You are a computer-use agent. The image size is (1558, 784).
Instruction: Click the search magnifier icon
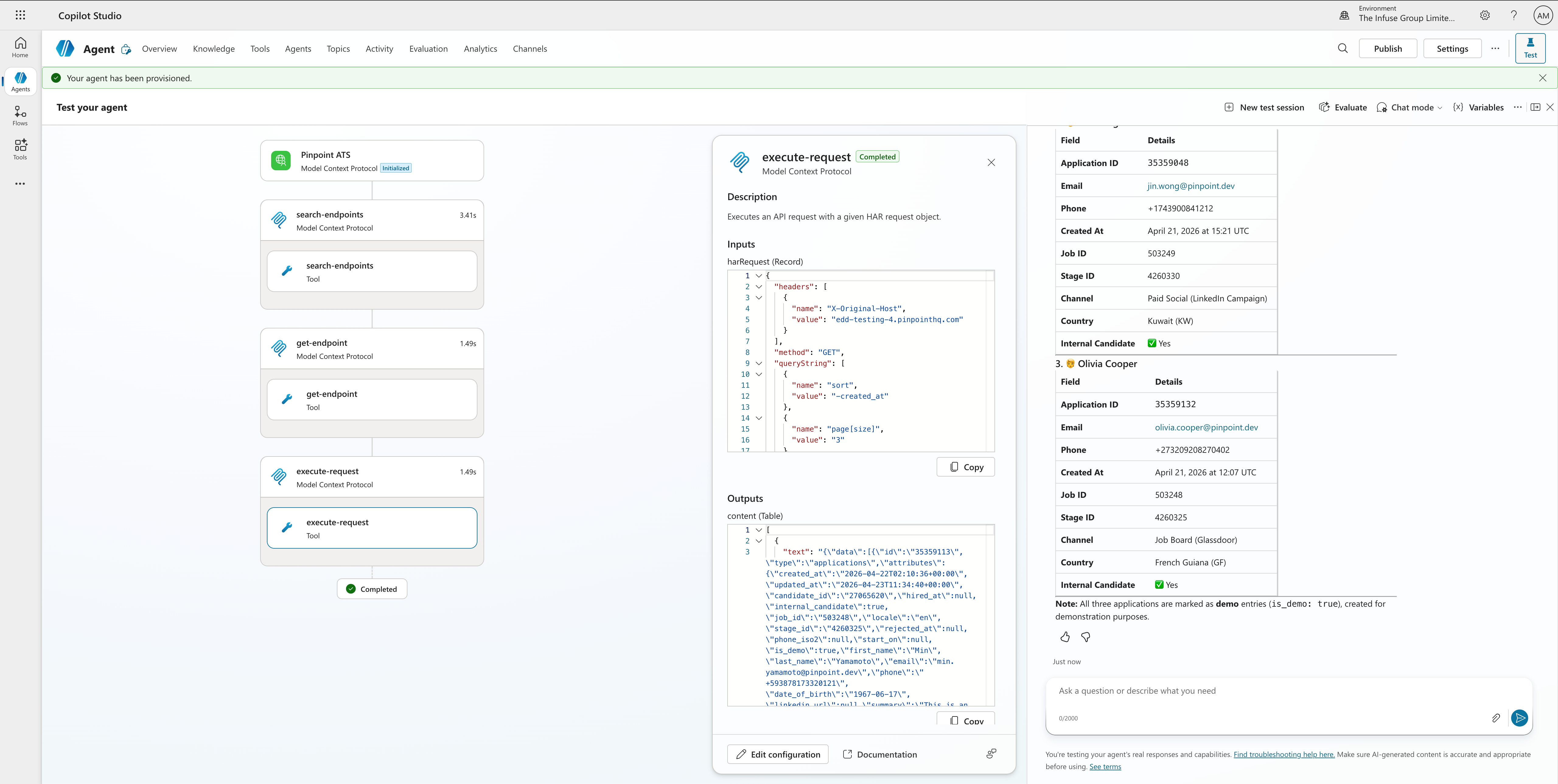1343,48
